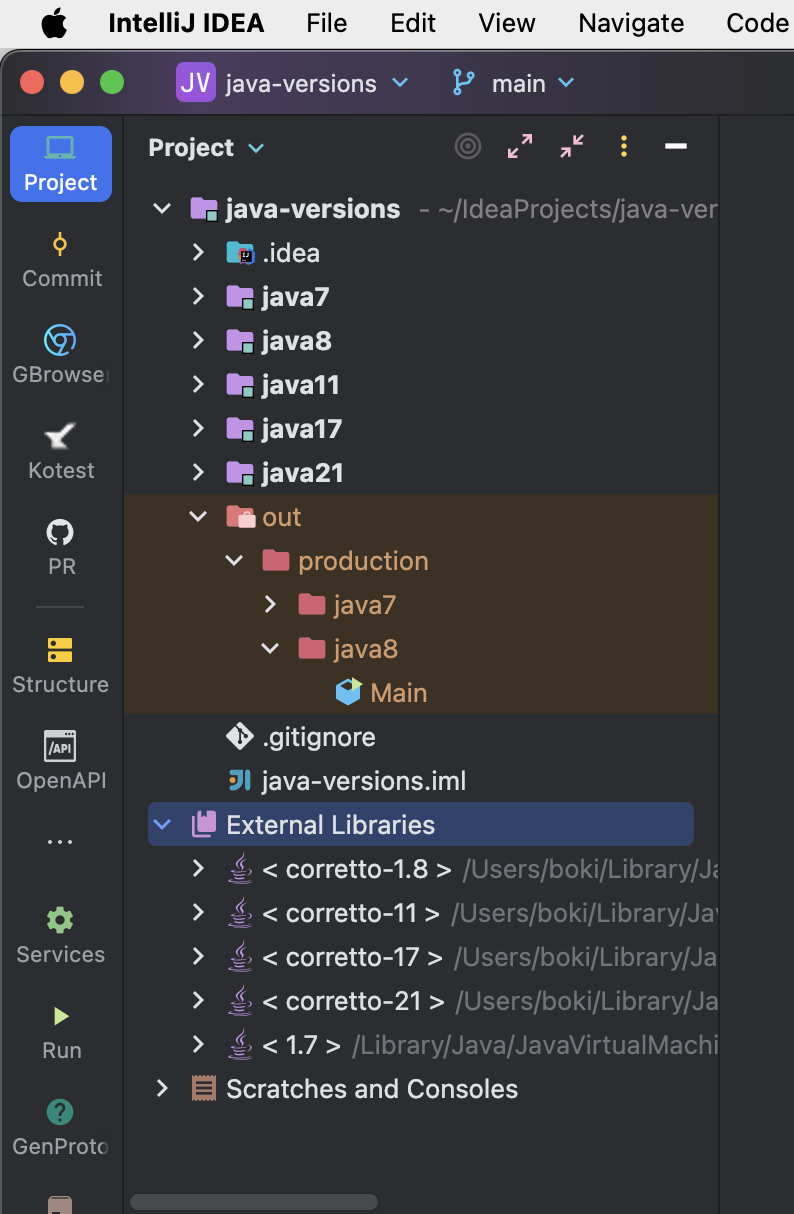Show more tool windows via ellipsis

60,843
